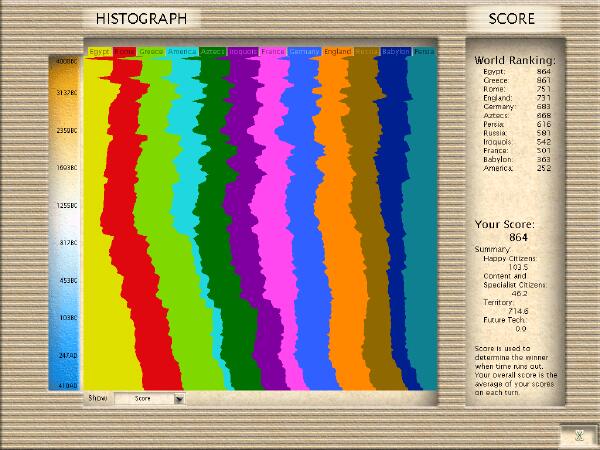Screen dimensions: 600x450
Task: Click the Greece label above the graph
Action: (x=152, y=51)
